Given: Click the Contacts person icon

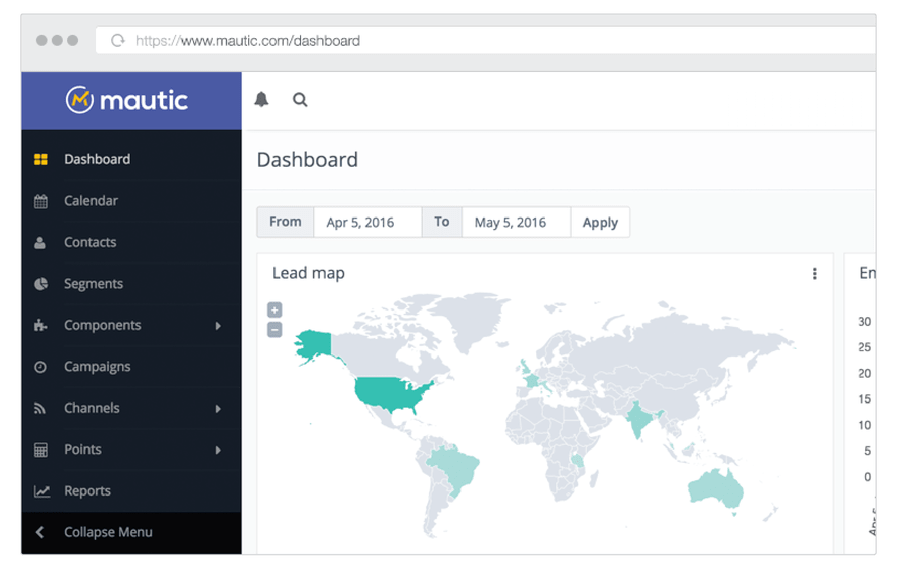Looking at the screenshot, I should tap(41, 243).
